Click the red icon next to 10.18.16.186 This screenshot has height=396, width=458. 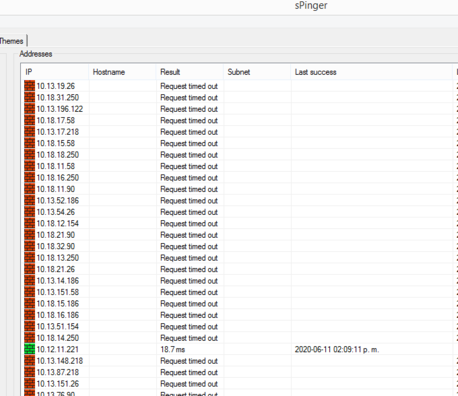coord(29,315)
